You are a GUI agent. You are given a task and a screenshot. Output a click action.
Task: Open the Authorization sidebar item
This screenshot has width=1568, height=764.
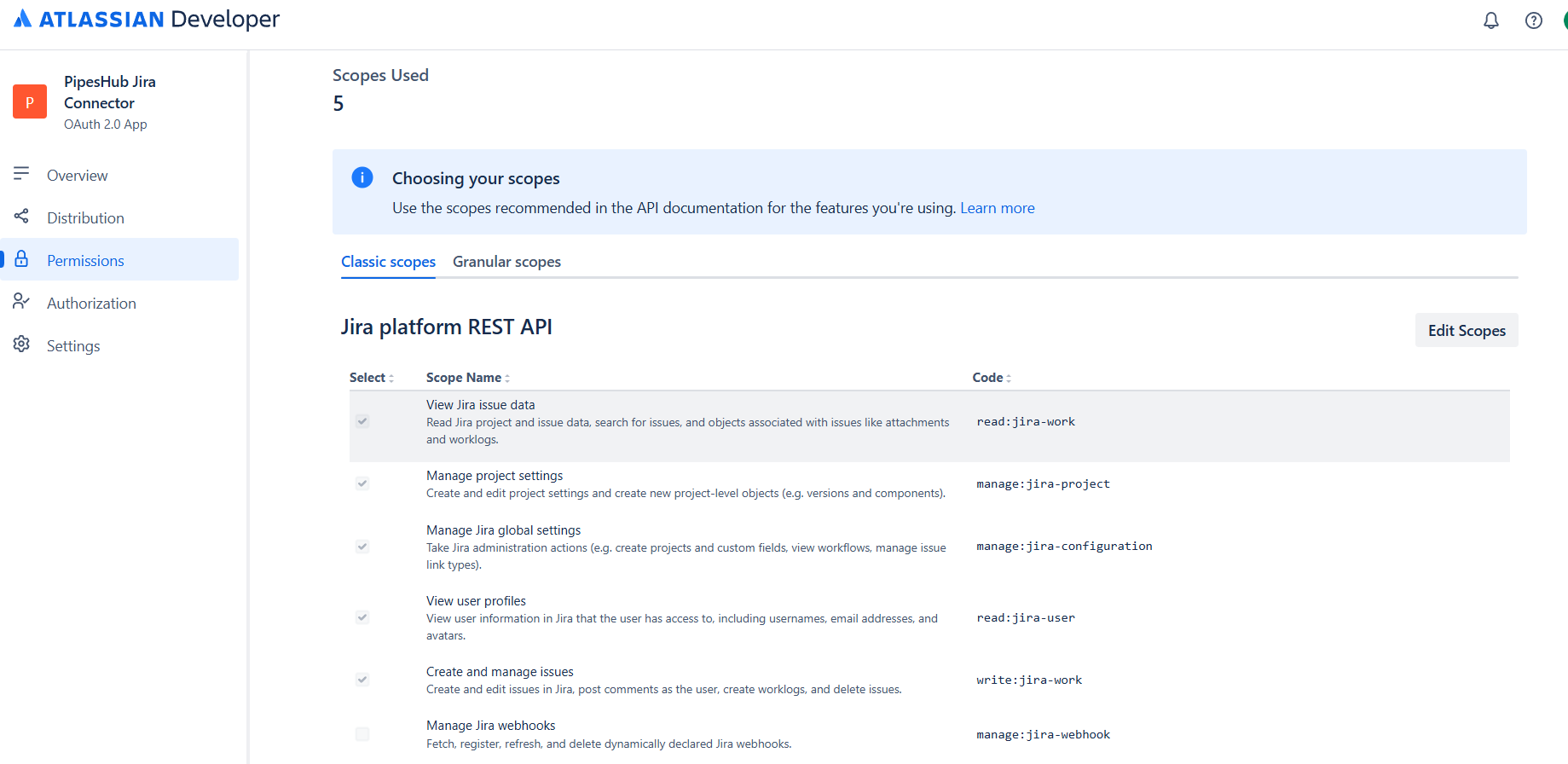[x=119, y=303]
